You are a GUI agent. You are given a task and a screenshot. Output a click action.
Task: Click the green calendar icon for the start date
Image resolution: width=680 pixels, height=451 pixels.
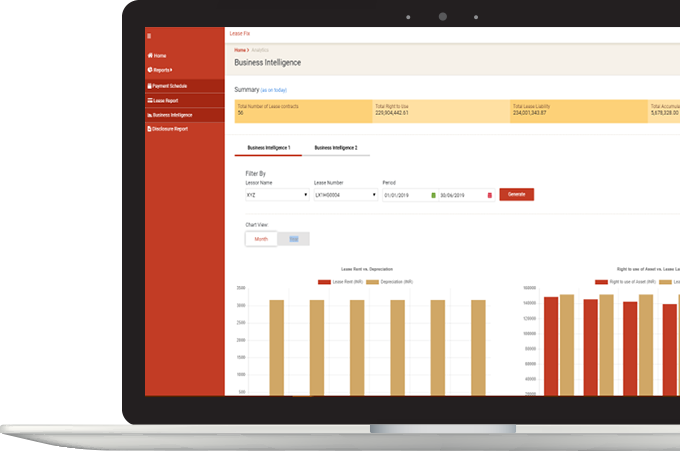point(433,195)
